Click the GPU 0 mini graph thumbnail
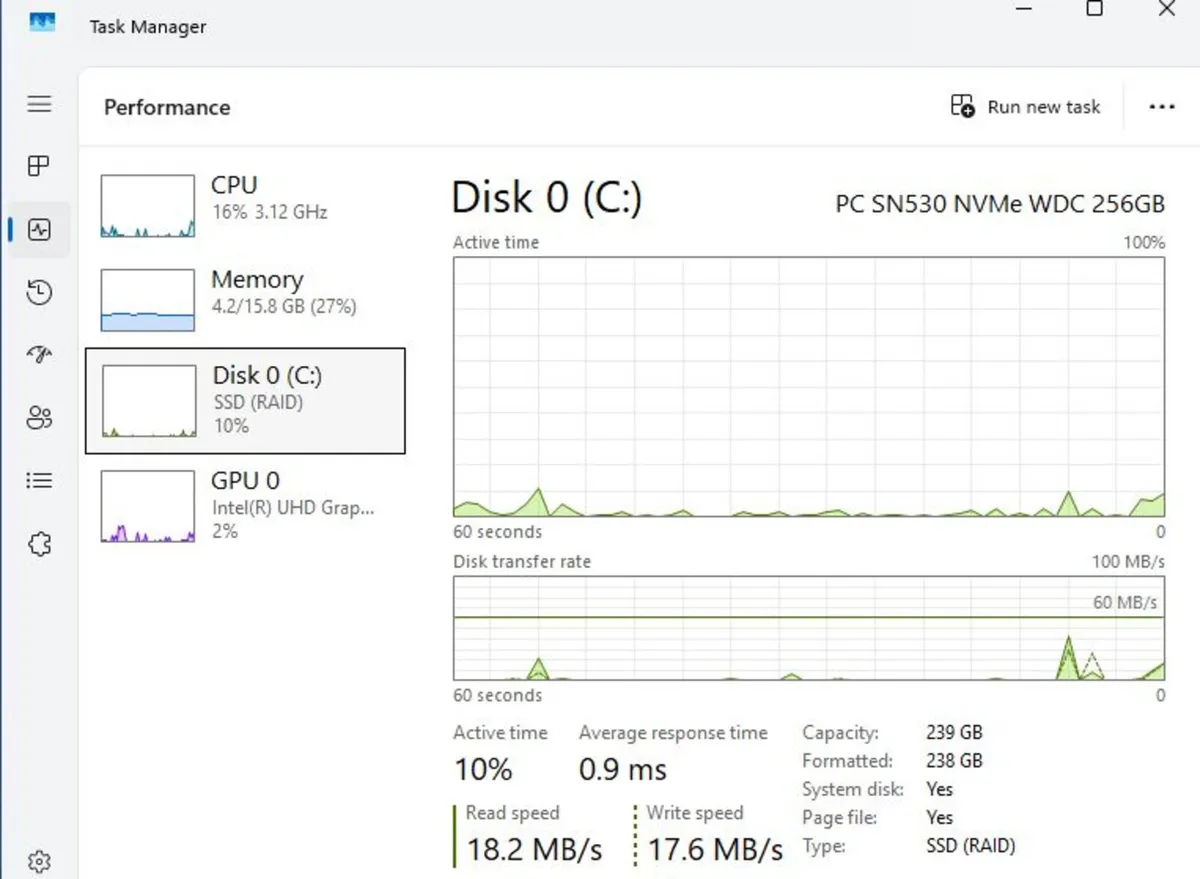This screenshot has width=1200, height=879. point(146,507)
